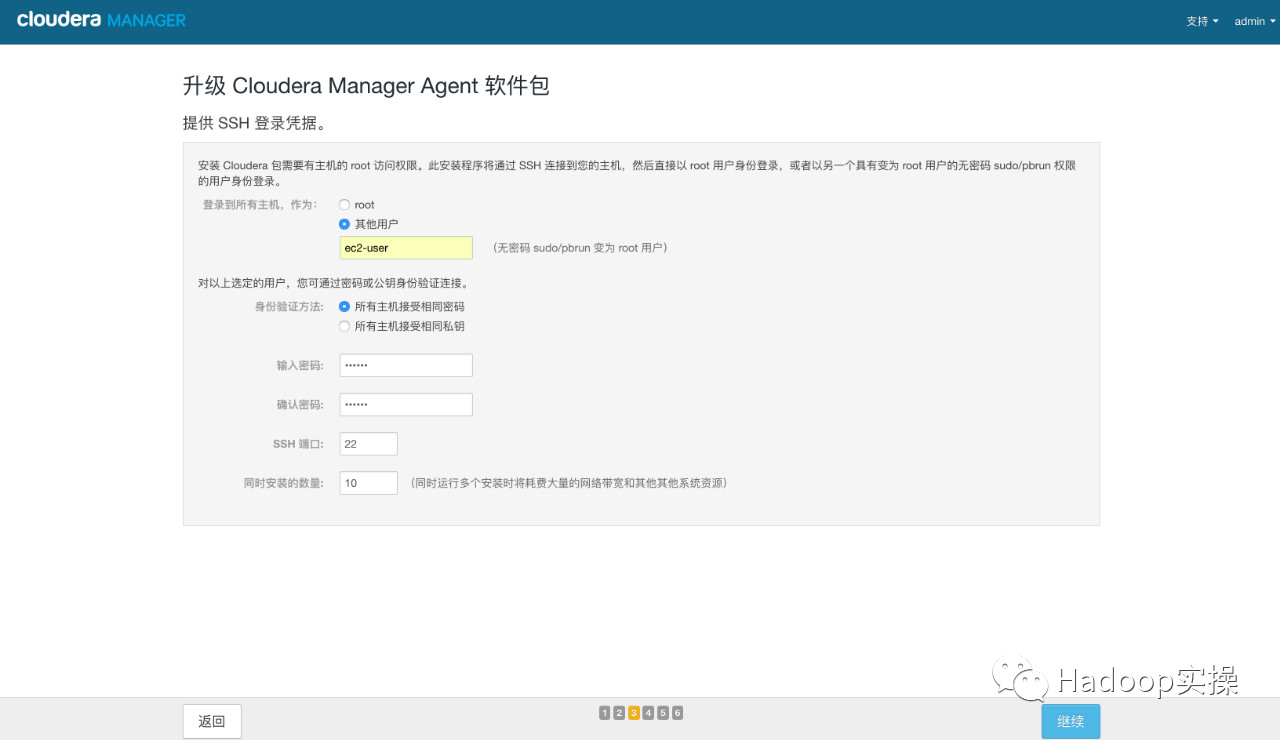
Task: Click the 无密码 sudo/pbrun hint text
Action: click(580, 248)
